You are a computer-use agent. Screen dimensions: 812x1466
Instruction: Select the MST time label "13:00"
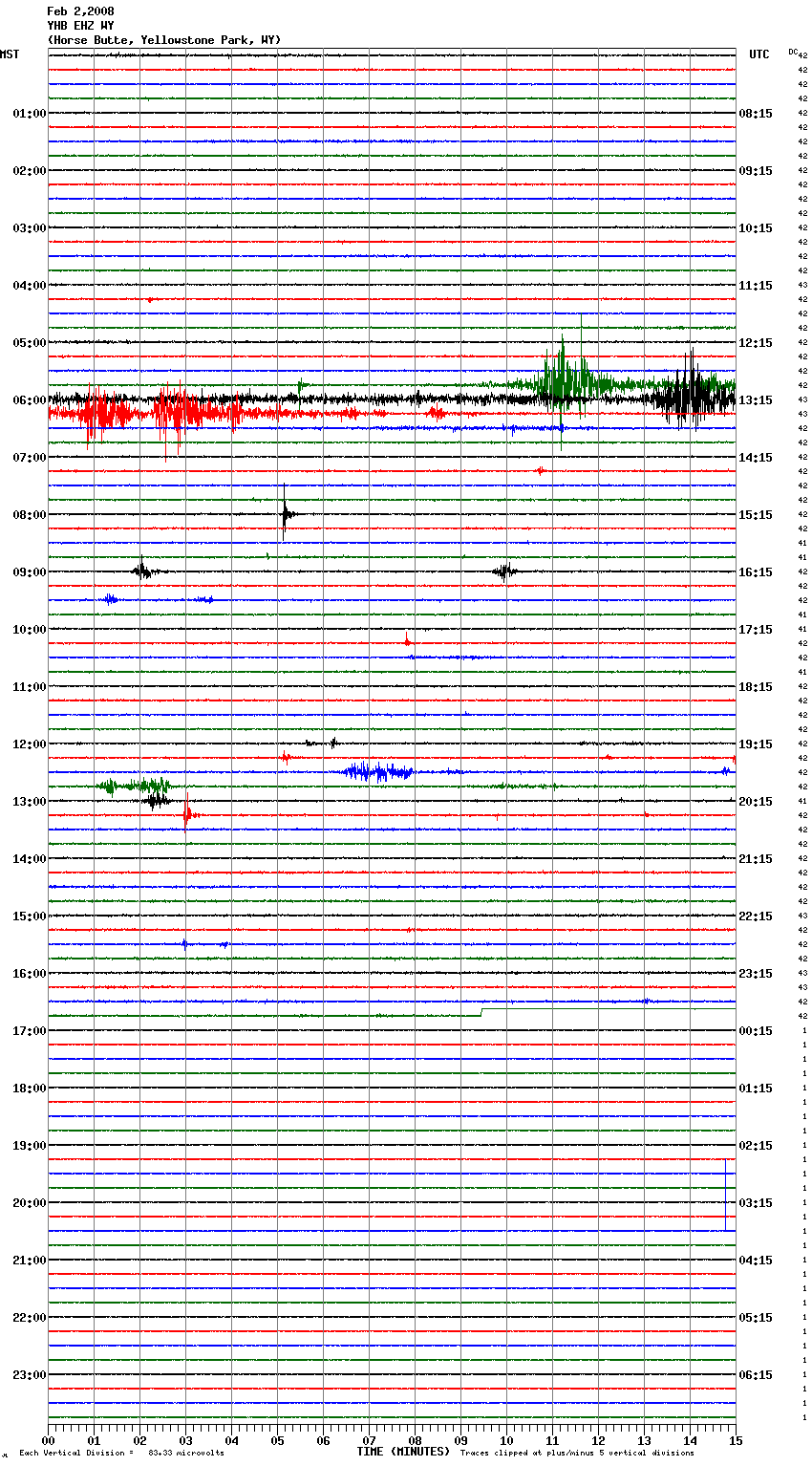[30, 802]
